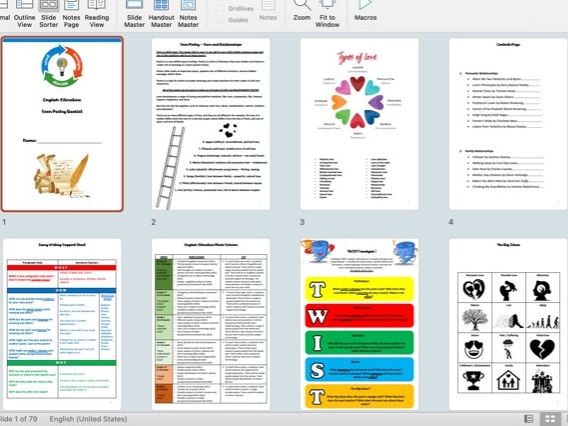Select the Essay Writing Support Sheet slide
The height and width of the screenshot is (426, 568).
click(x=62, y=324)
